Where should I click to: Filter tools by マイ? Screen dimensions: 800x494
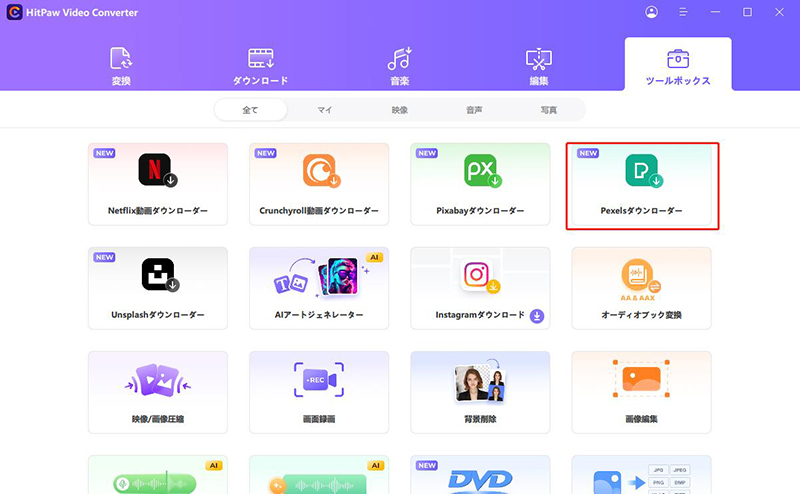click(x=324, y=110)
